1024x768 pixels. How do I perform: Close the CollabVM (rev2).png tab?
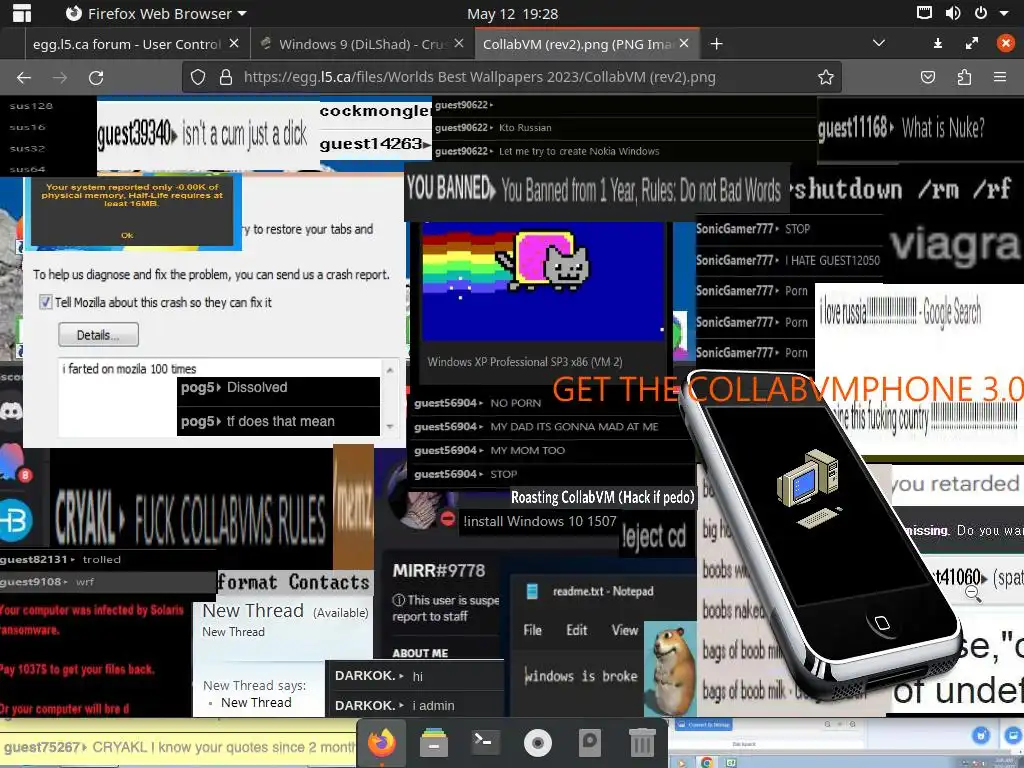[x=684, y=43]
